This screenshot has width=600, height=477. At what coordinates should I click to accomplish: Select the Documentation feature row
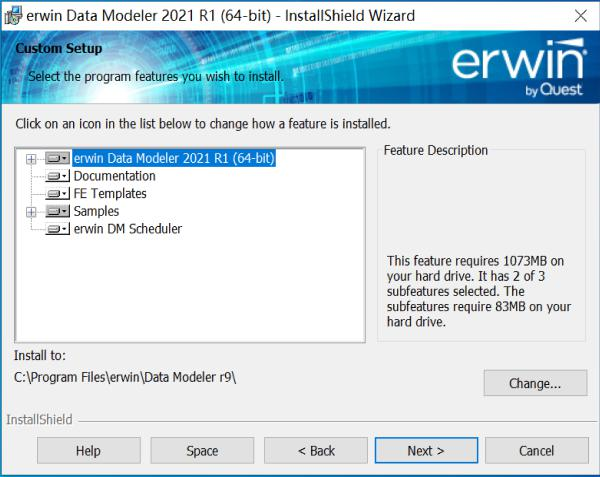(114, 176)
